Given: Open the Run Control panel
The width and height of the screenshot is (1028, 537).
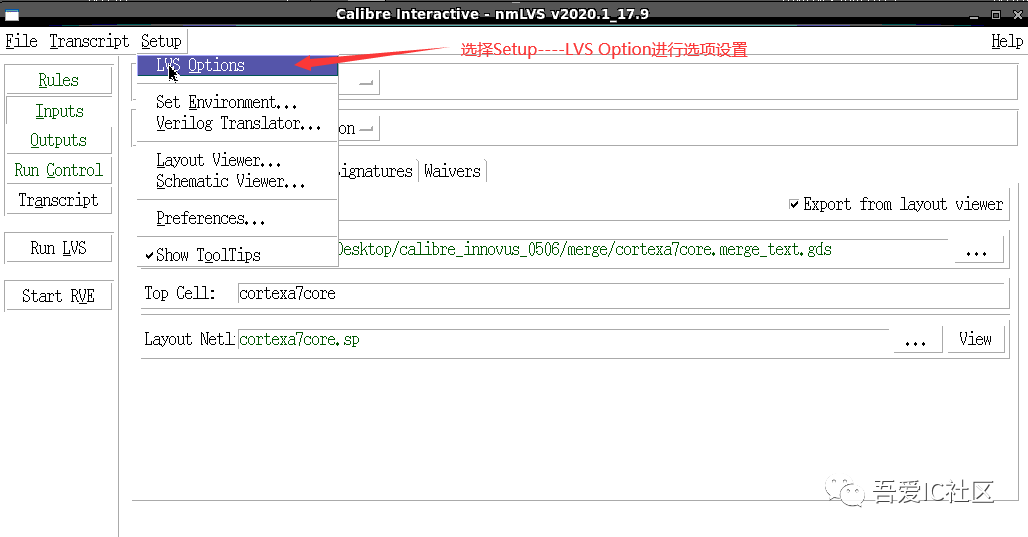Looking at the screenshot, I should click(58, 170).
